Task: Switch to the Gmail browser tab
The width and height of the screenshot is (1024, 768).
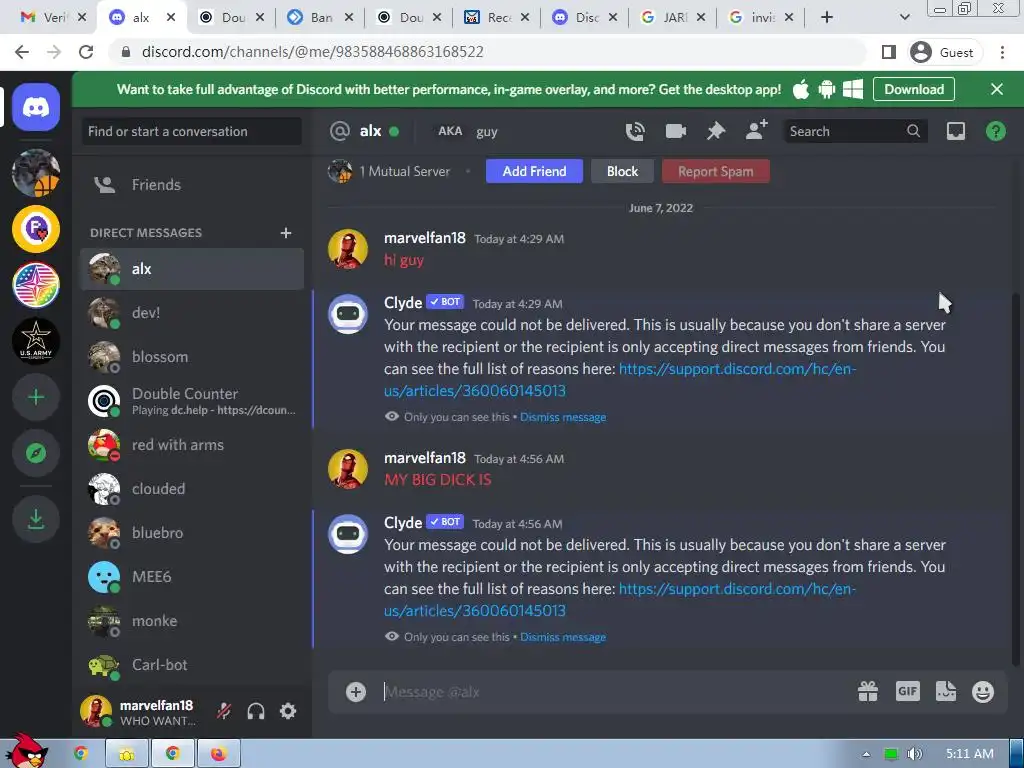Action: (x=52, y=18)
